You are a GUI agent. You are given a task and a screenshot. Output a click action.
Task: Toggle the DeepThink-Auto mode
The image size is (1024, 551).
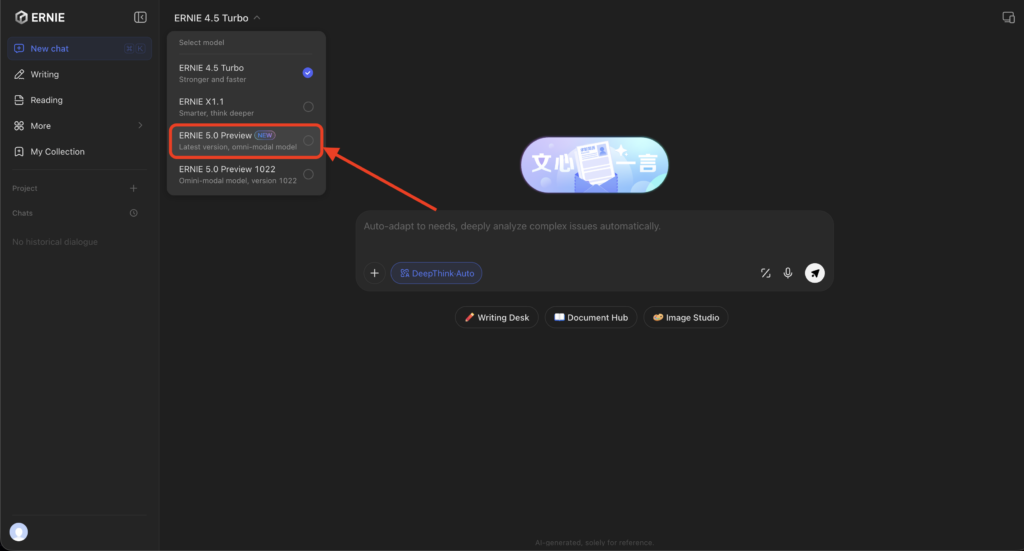(x=437, y=273)
